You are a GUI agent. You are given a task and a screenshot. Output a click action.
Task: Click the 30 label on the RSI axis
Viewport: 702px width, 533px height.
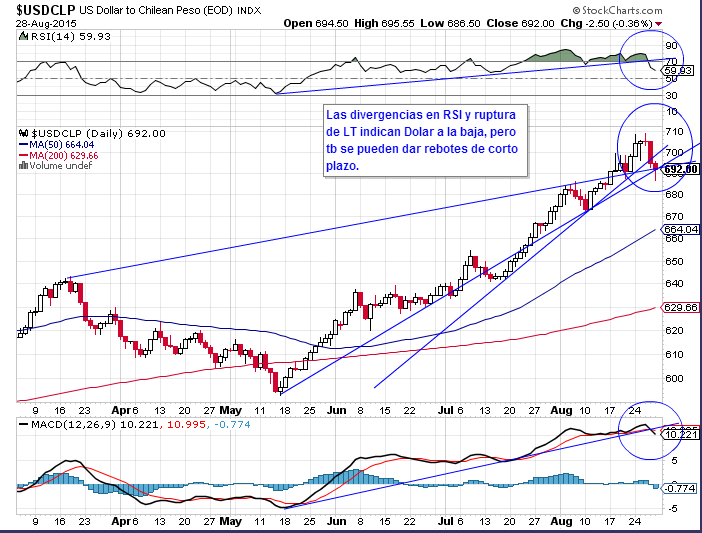pyautogui.click(x=672, y=95)
